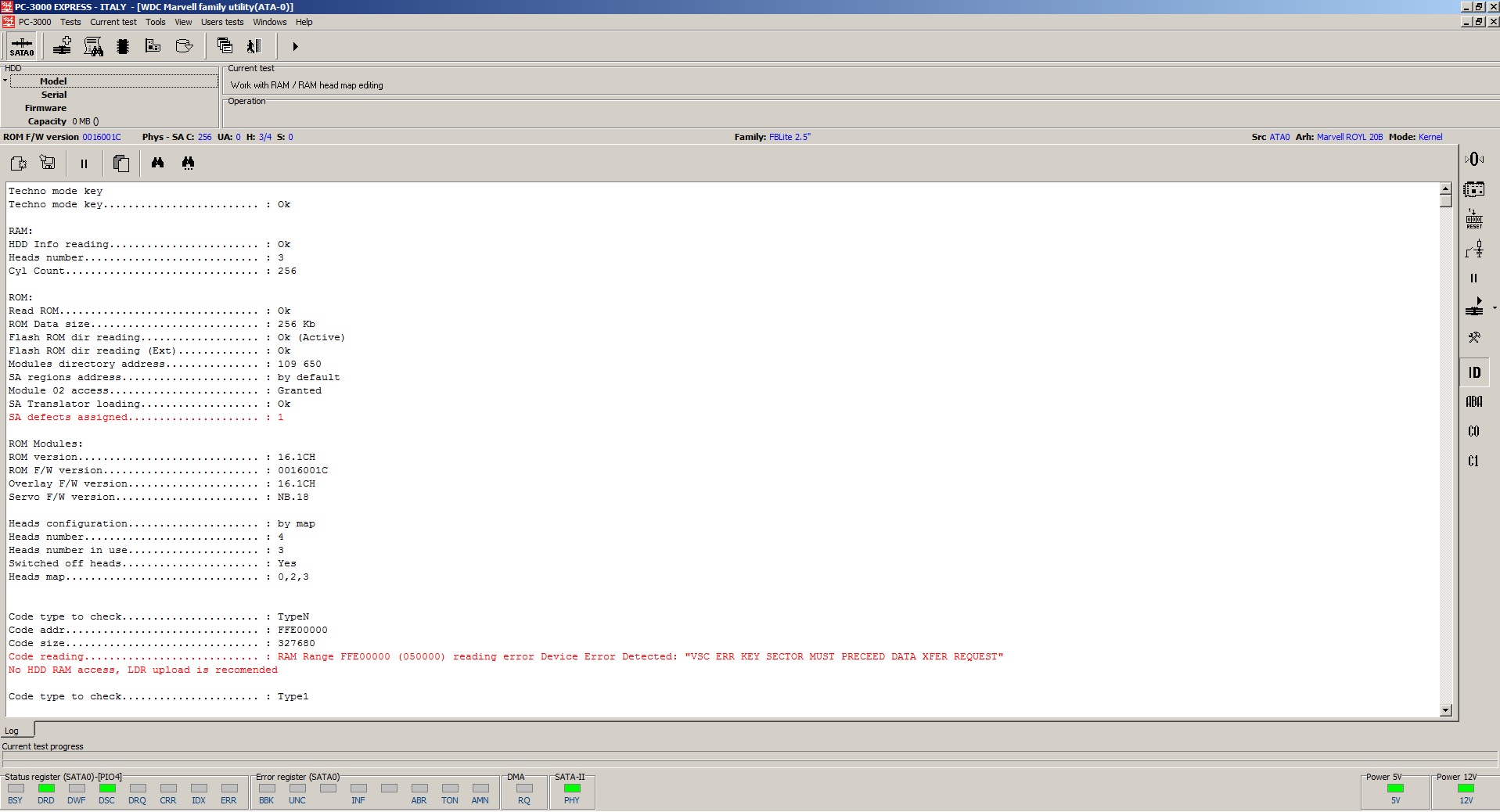The width and height of the screenshot is (1500, 812).
Task: Open the PC-3000 menu
Action: [x=34, y=22]
